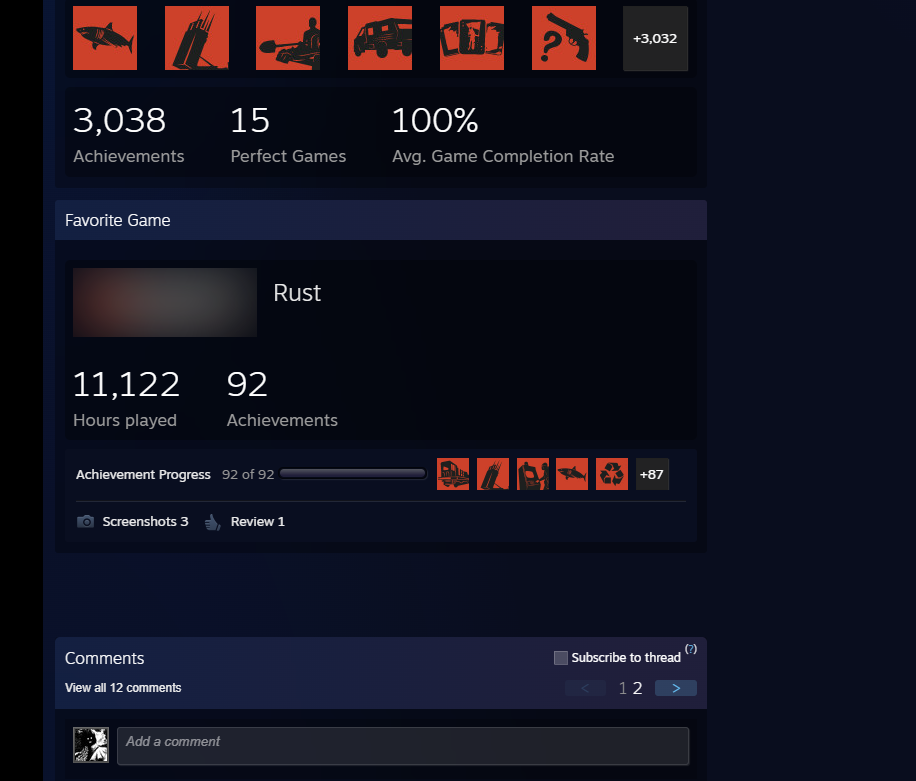Open the shovel and digger achievement icon
The height and width of the screenshot is (781, 916).
[x=288, y=38]
